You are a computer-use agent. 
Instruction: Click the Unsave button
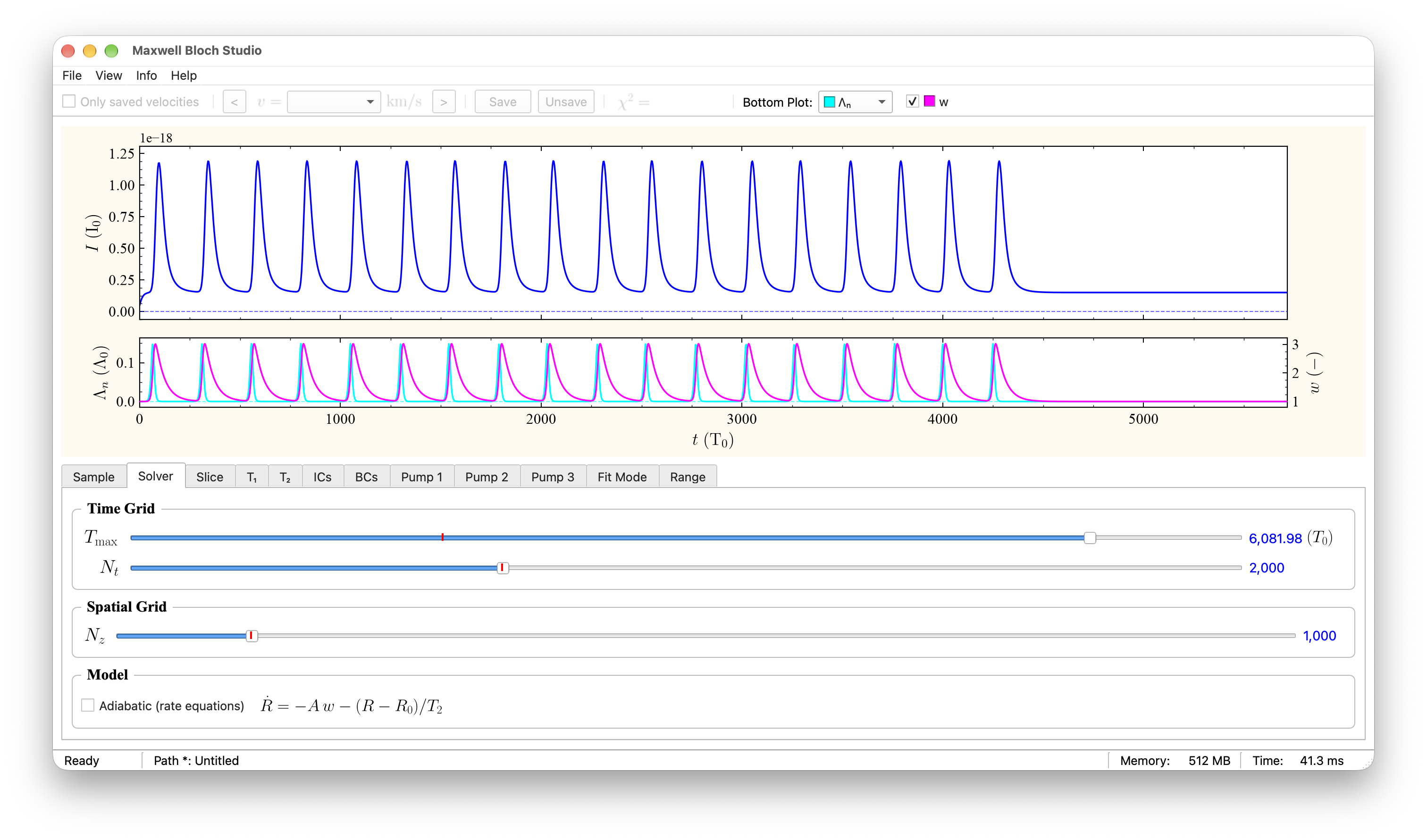pos(566,102)
